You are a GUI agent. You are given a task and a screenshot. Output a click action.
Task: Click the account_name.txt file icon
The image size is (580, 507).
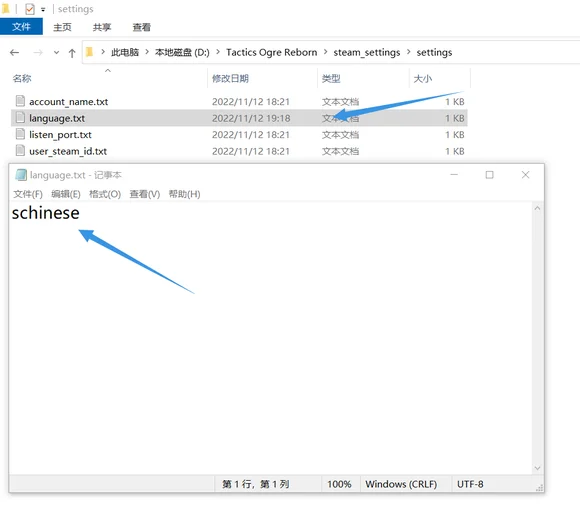[x=20, y=101]
